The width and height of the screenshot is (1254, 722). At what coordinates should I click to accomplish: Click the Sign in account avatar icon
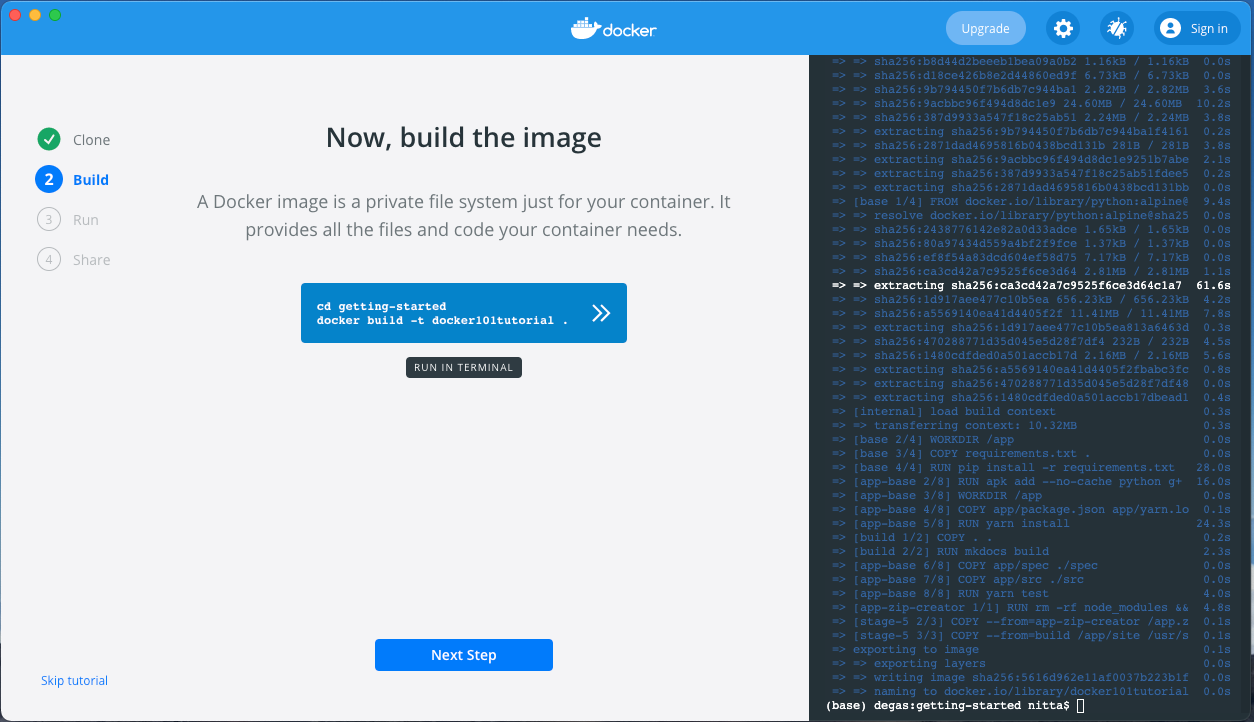1170,29
